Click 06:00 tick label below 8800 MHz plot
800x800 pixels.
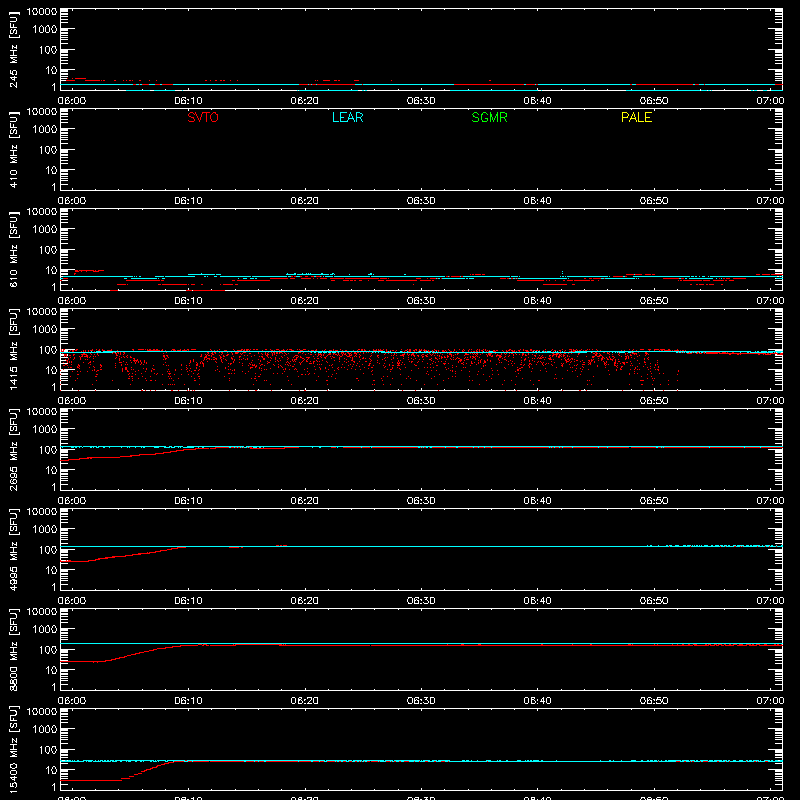pos(72,701)
